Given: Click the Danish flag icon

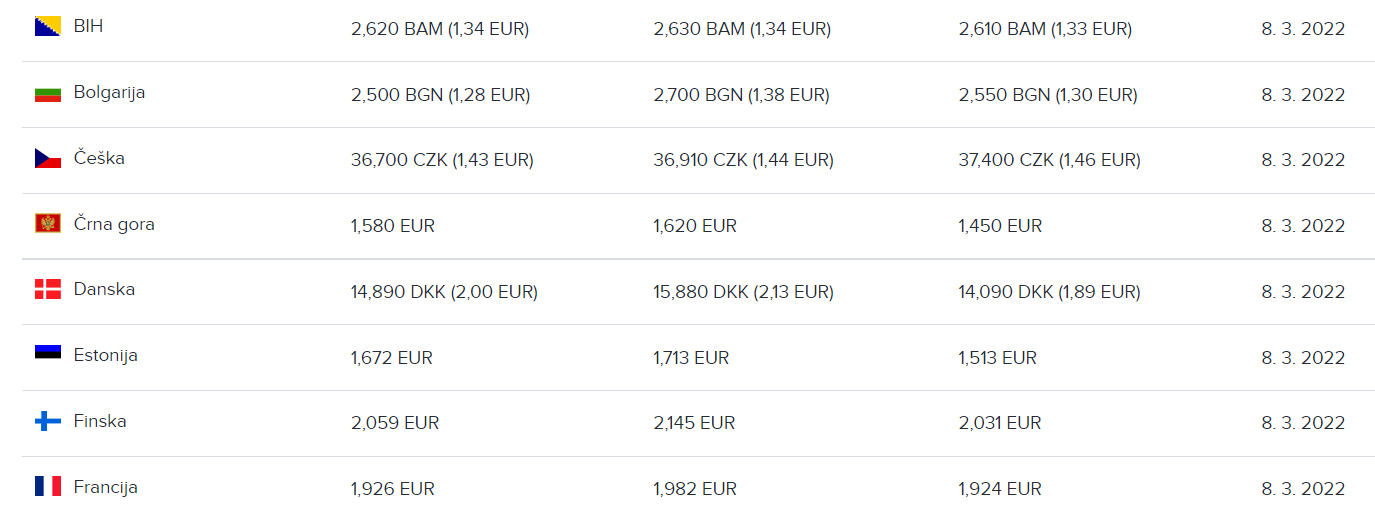Looking at the screenshot, I should pyautogui.click(x=48, y=290).
